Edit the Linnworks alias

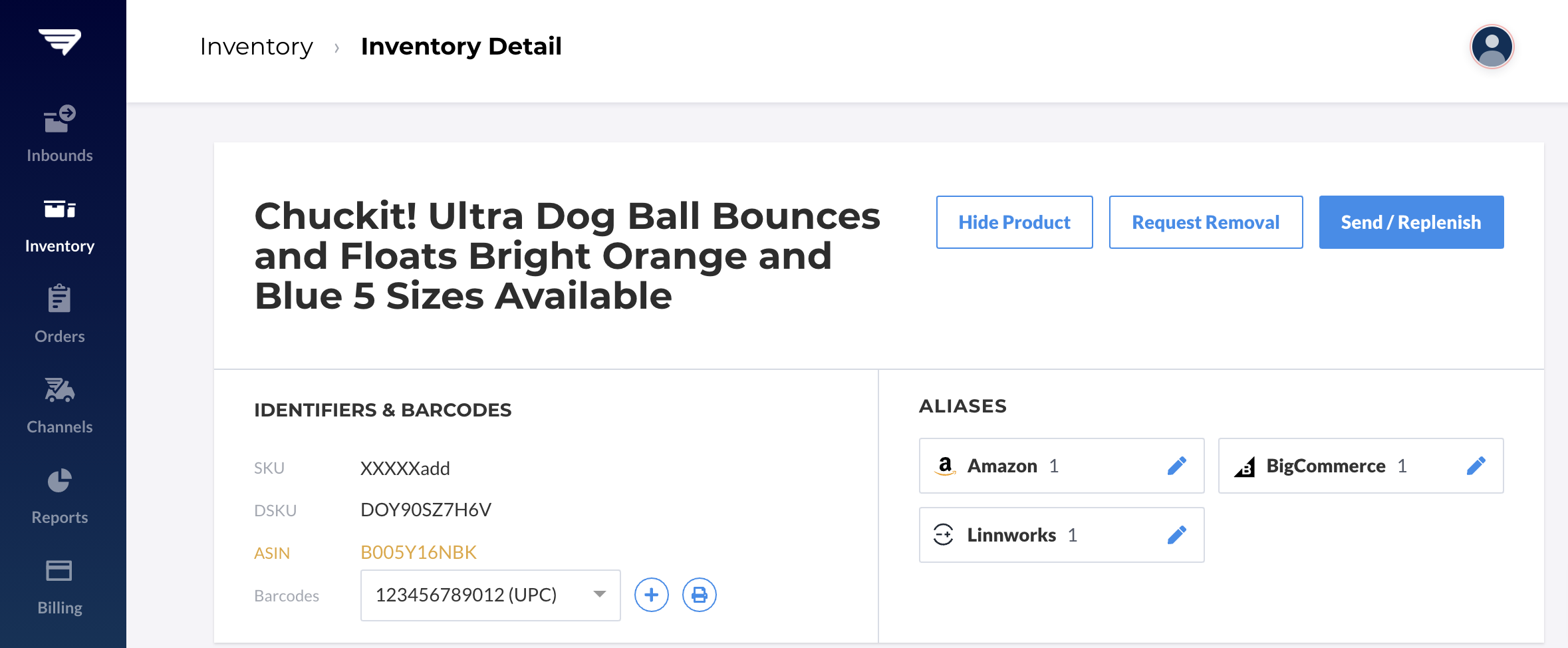pos(1176,535)
